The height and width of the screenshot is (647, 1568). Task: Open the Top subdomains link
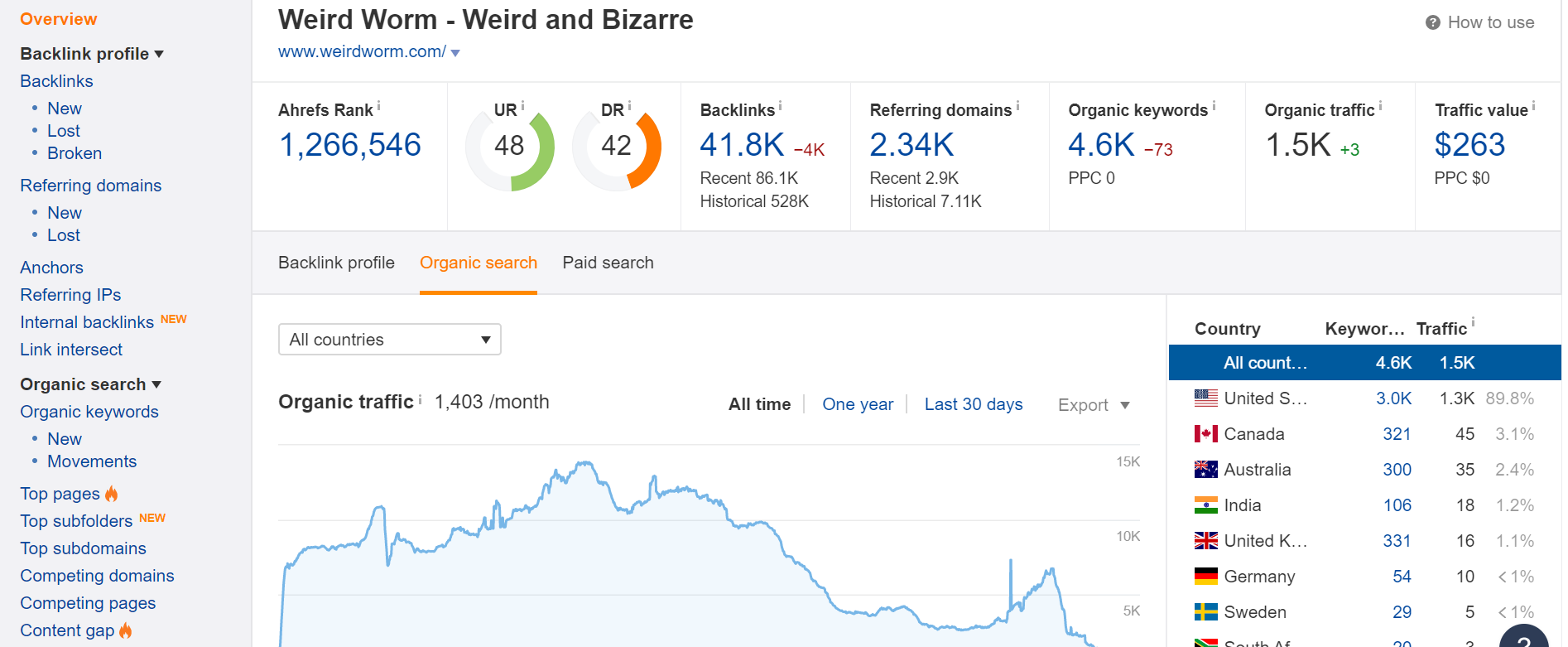click(x=83, y=548)
